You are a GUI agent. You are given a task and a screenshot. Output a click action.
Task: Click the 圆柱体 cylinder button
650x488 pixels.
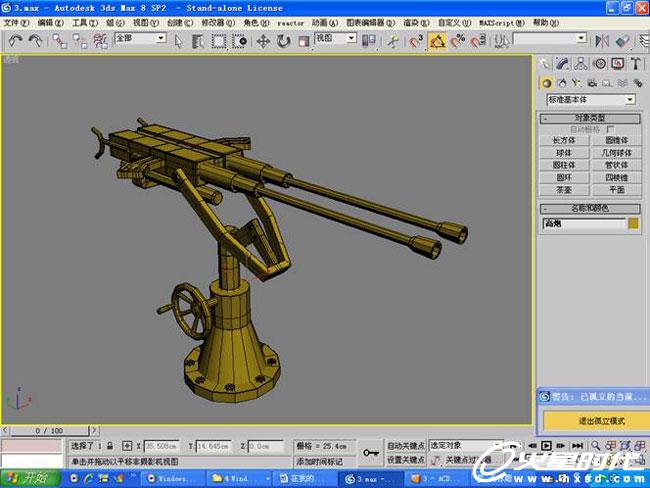click(564, 165)
